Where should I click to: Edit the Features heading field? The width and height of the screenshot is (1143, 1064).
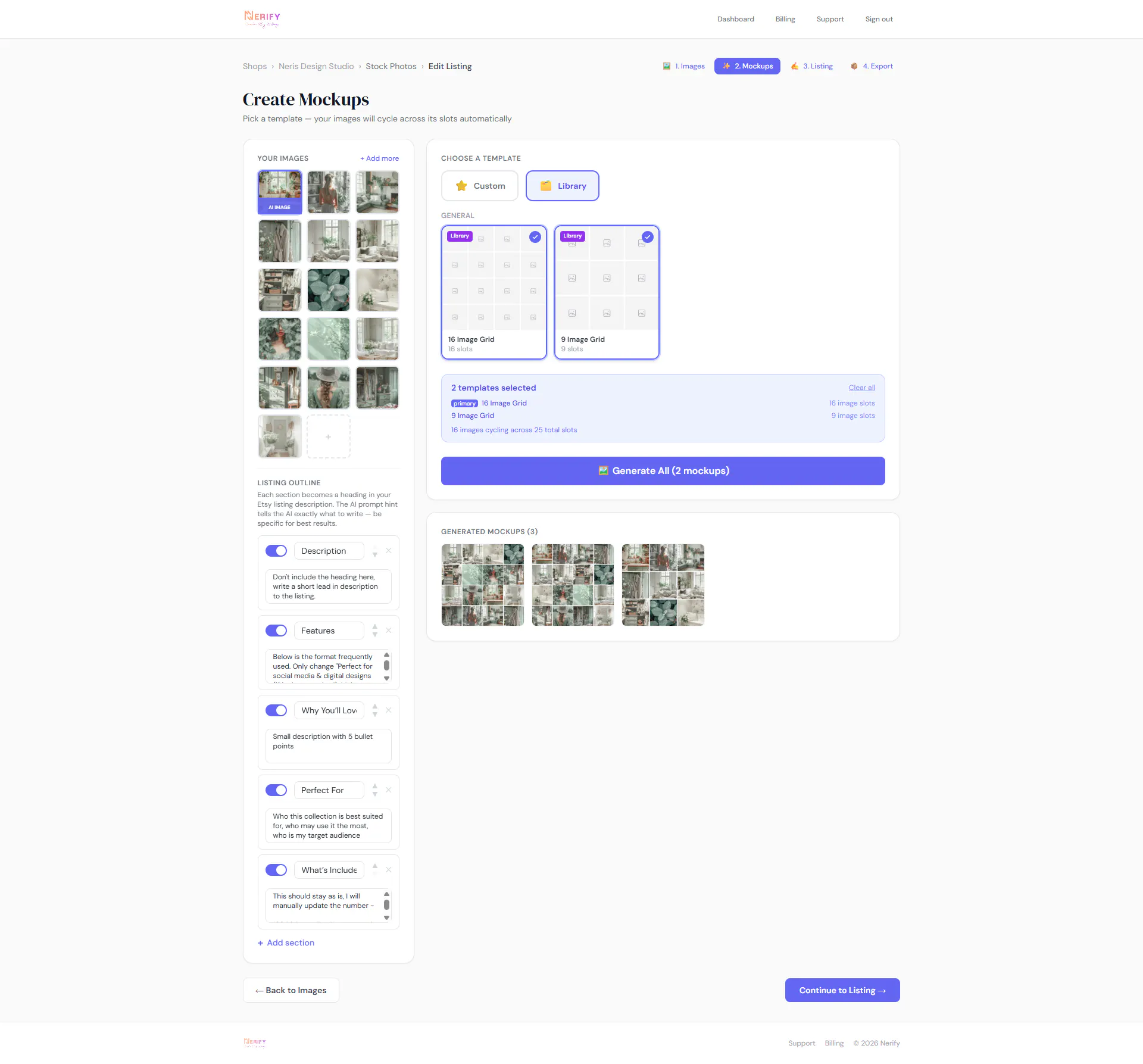pyautogui.click(x=329, y=631)
